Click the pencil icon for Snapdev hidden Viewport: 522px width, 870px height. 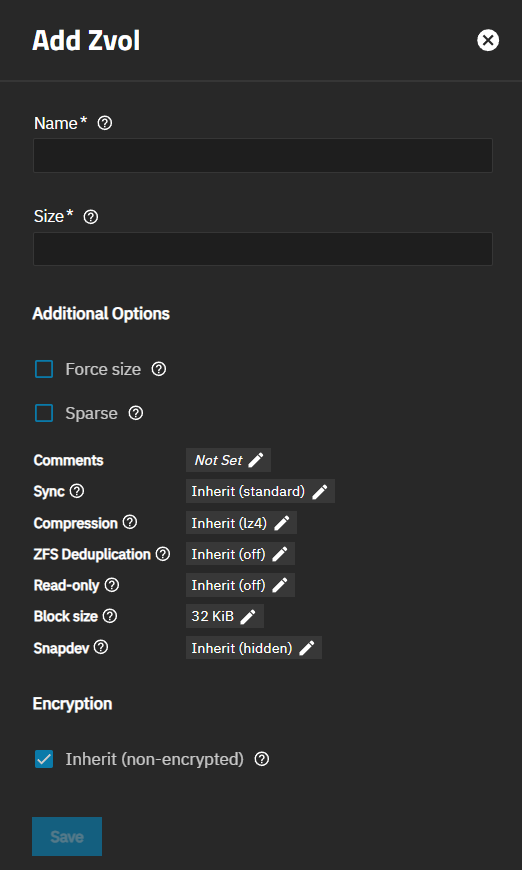[306, 648]
